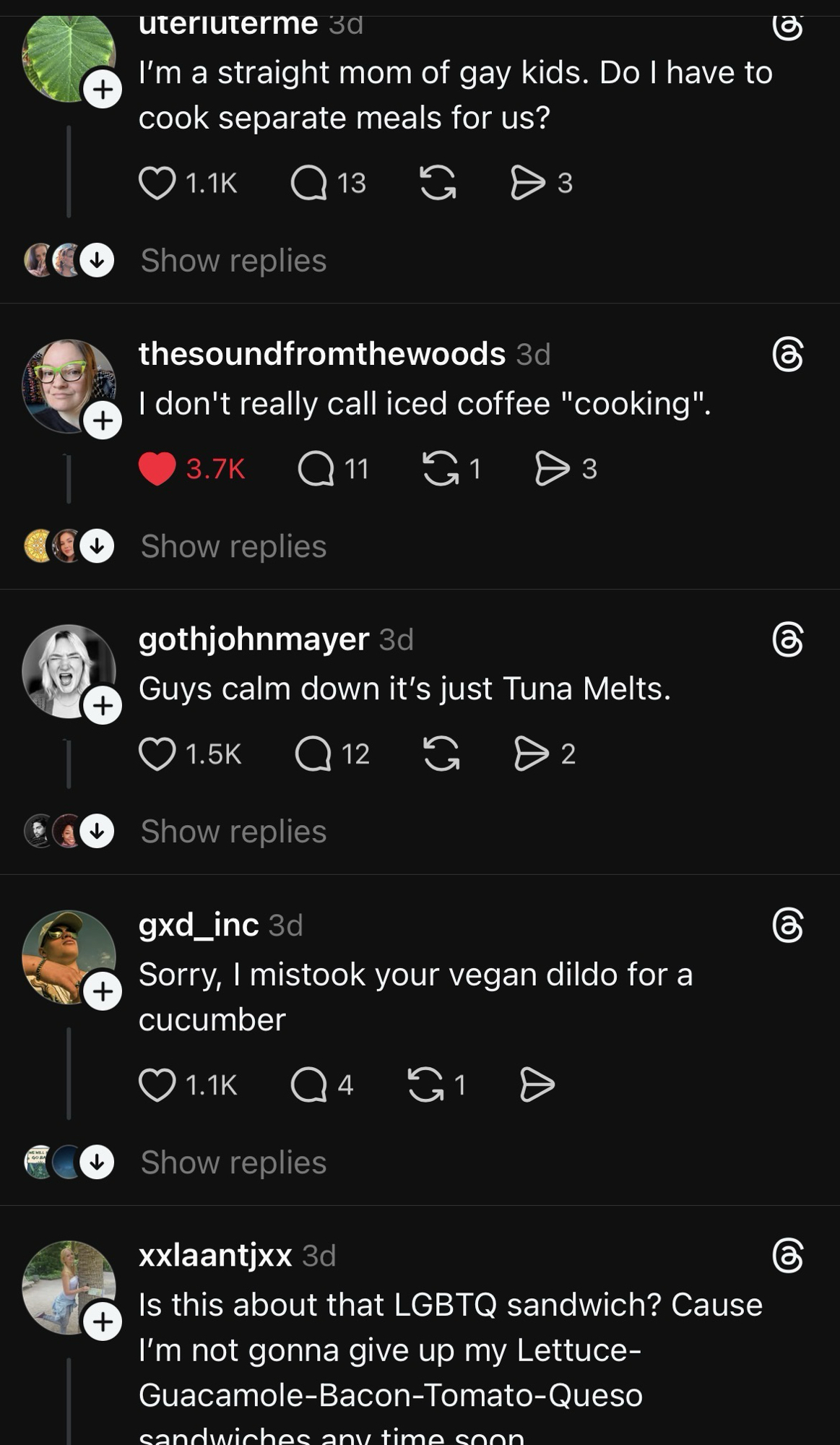The width and height of the screenshot is (840, 1445).
Task: Repost thesoundfromthewoods' iced coffee reply
Action: (441, 469)
